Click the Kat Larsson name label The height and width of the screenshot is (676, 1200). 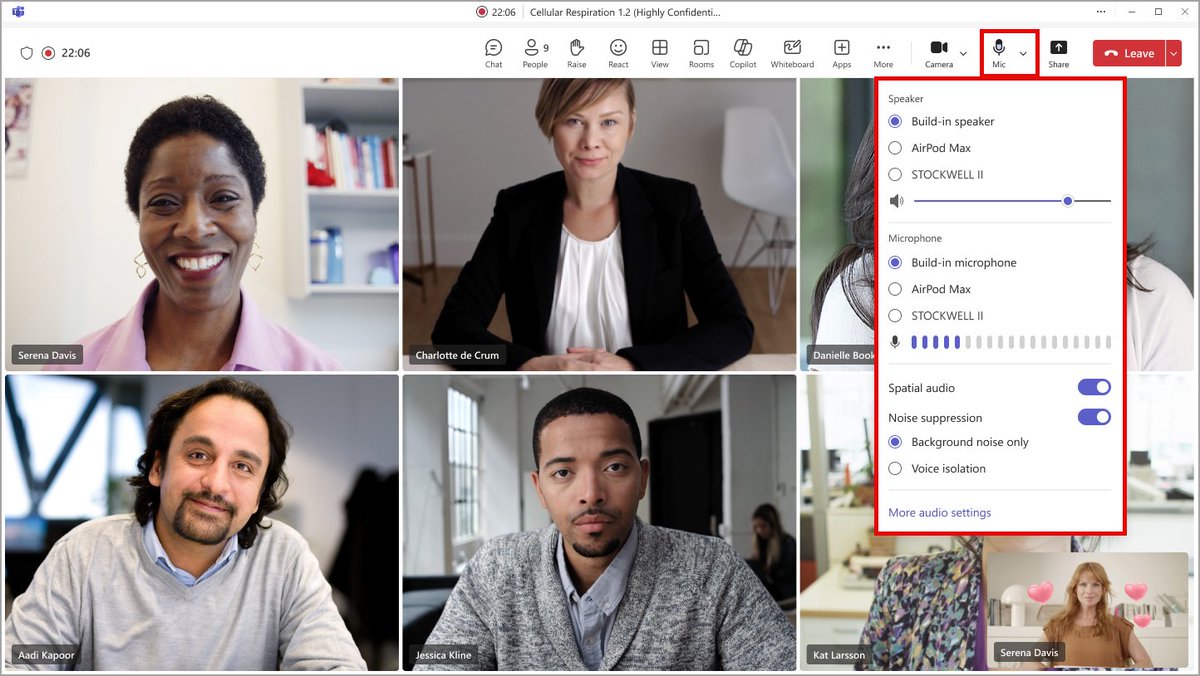point(838,656)
